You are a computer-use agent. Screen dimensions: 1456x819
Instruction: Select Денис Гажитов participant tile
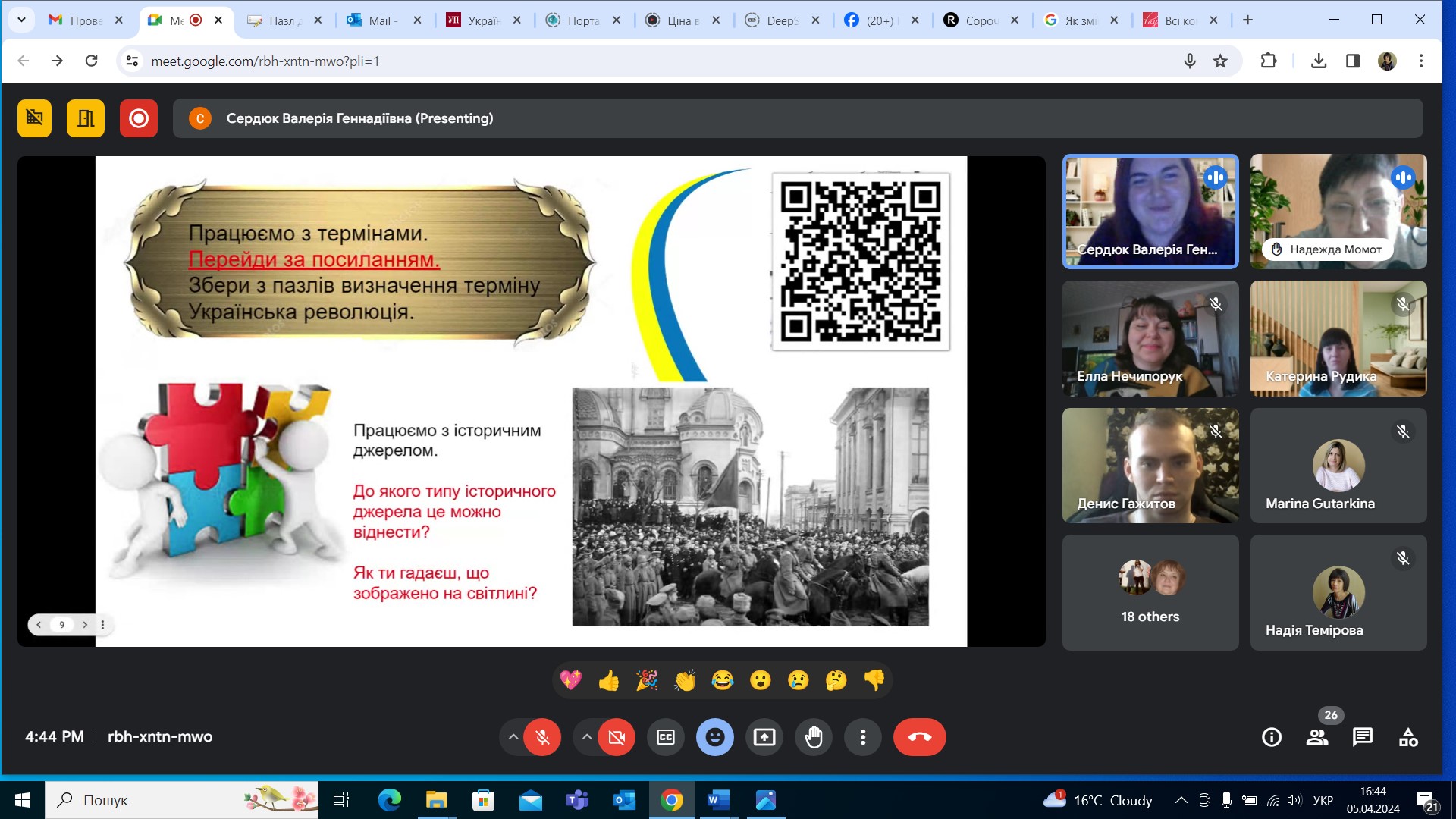1150,466
